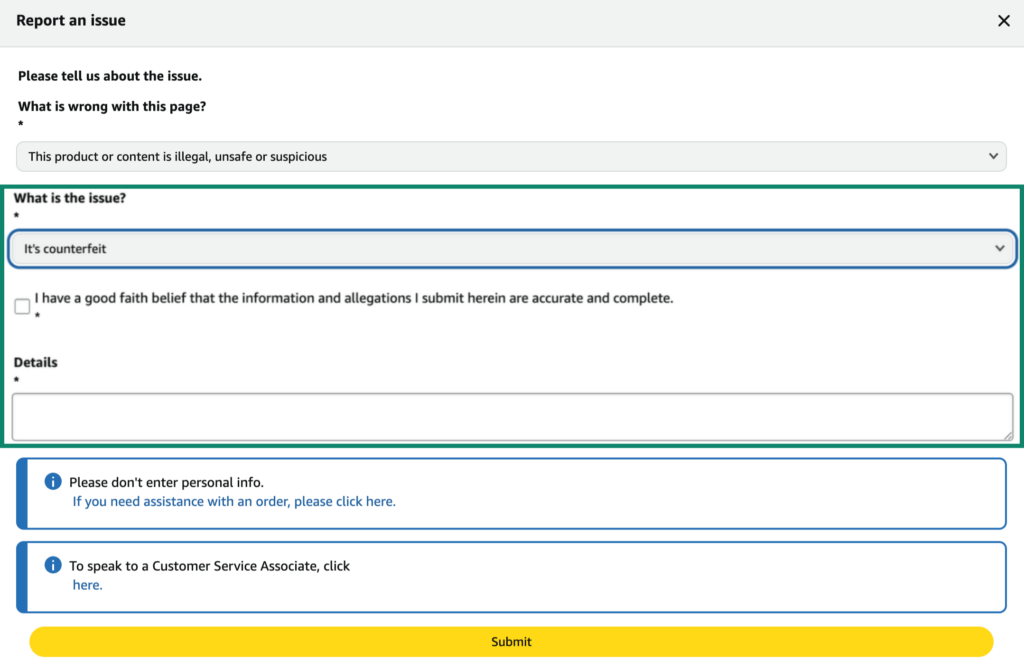Check the good faith belief checkbox
The width and height of the screenshot is (1024, 669).
pyautogui.click(x=22, y=306)
